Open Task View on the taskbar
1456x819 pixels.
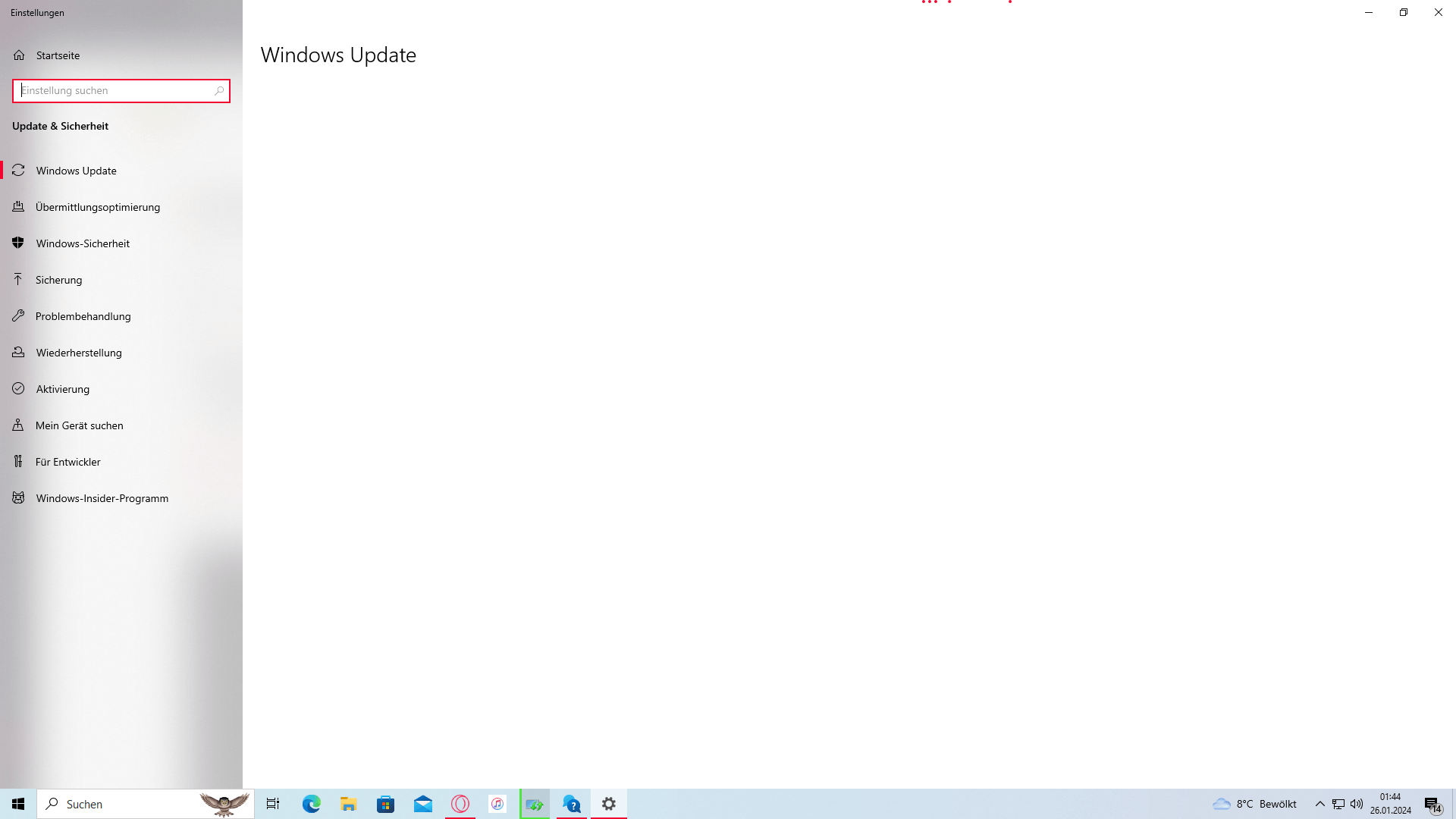click(x=273, y=804)
